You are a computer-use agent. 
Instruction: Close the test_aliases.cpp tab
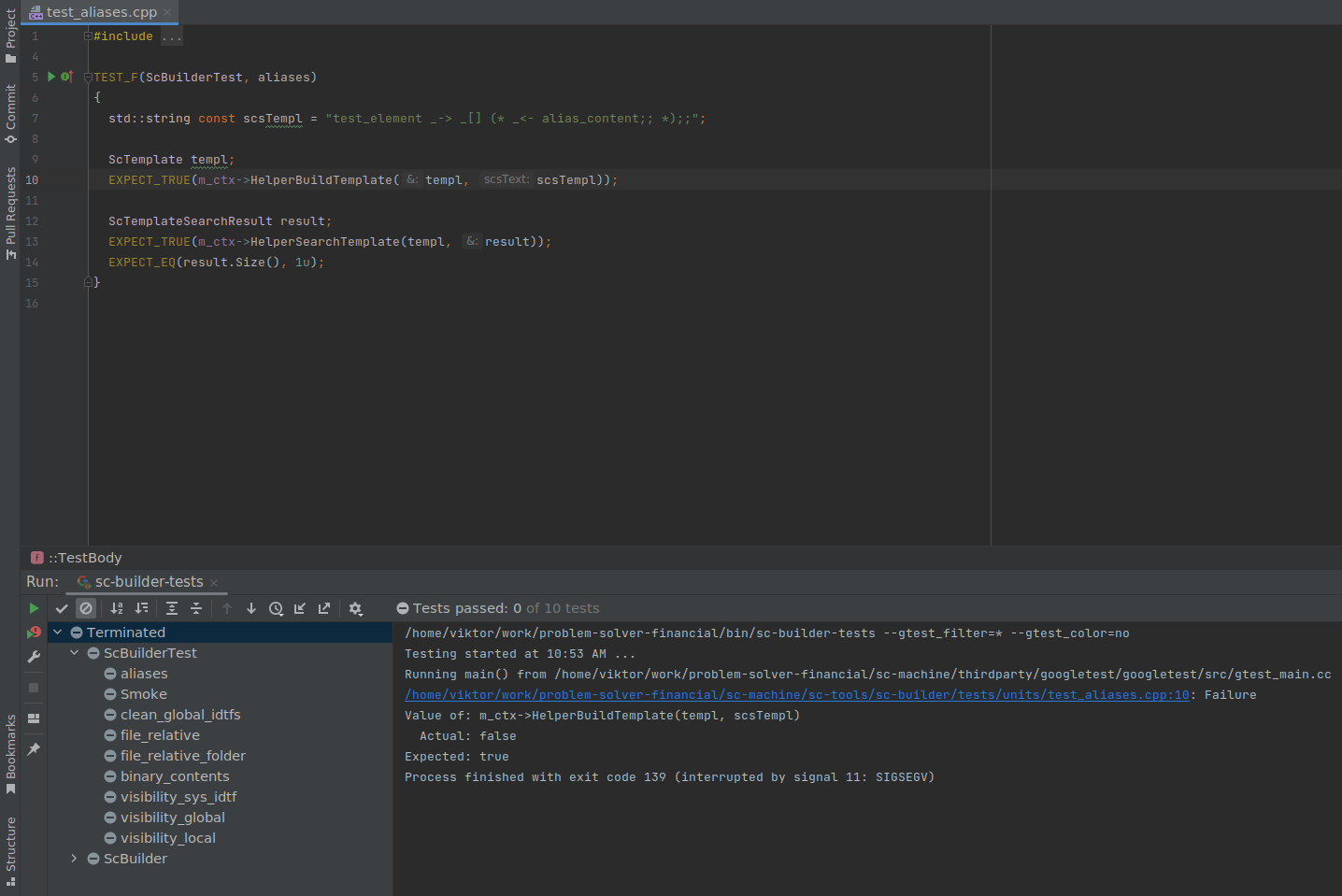coord(167,12)
